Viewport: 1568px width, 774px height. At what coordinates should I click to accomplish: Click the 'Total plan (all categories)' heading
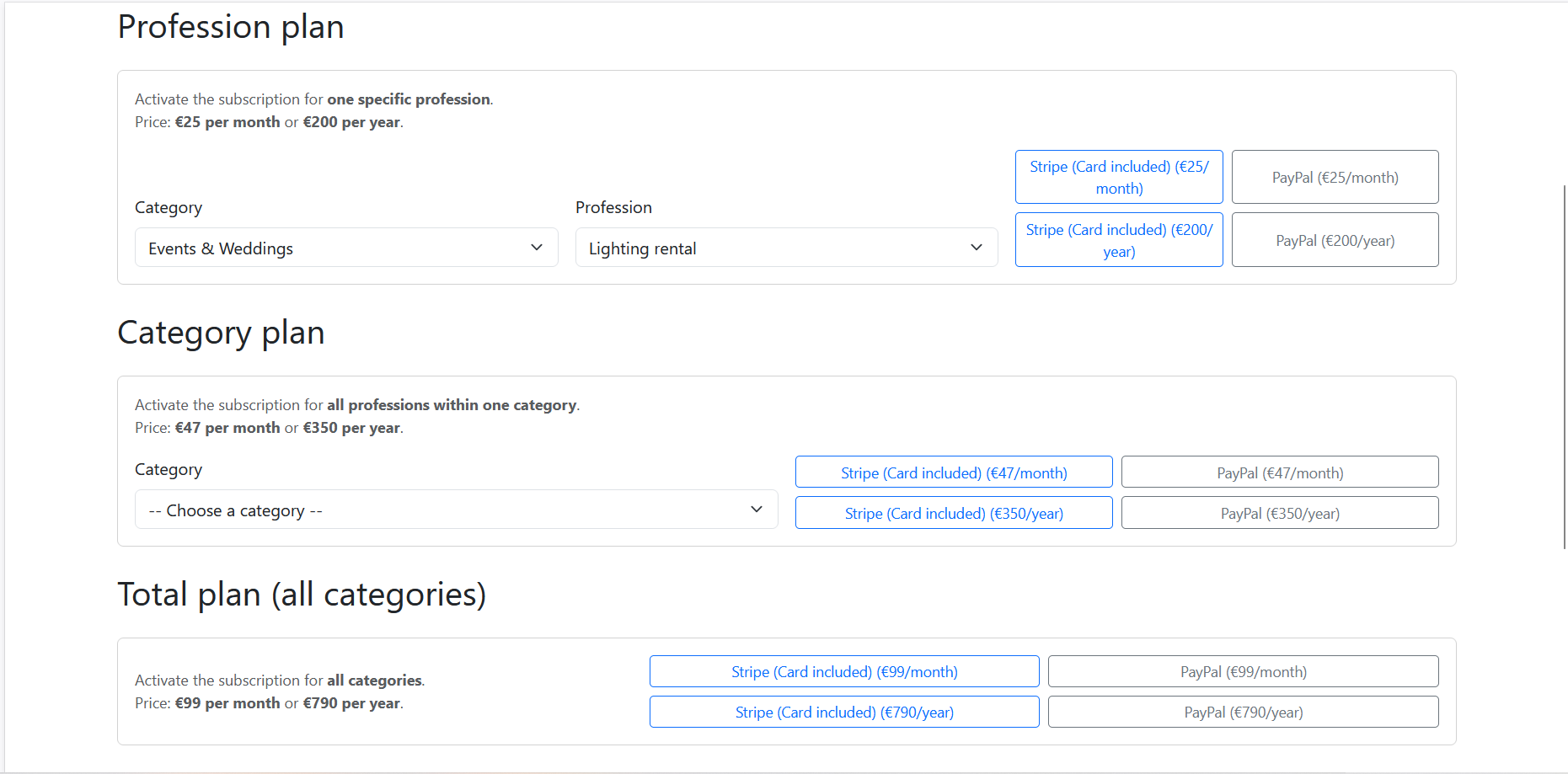pos(302,595)
